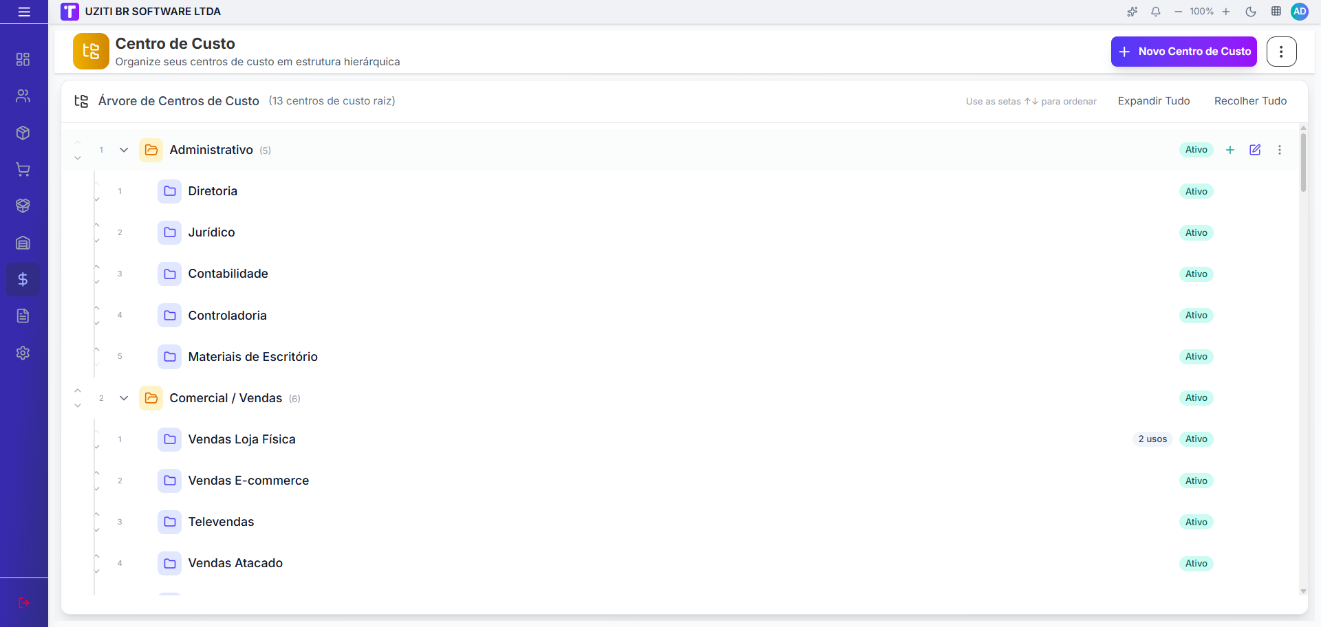Viewport: 1321px width, 627px height.
Task: Move Vendas E-commerce up with its reorder arrow
Action: tap(97, 474)
